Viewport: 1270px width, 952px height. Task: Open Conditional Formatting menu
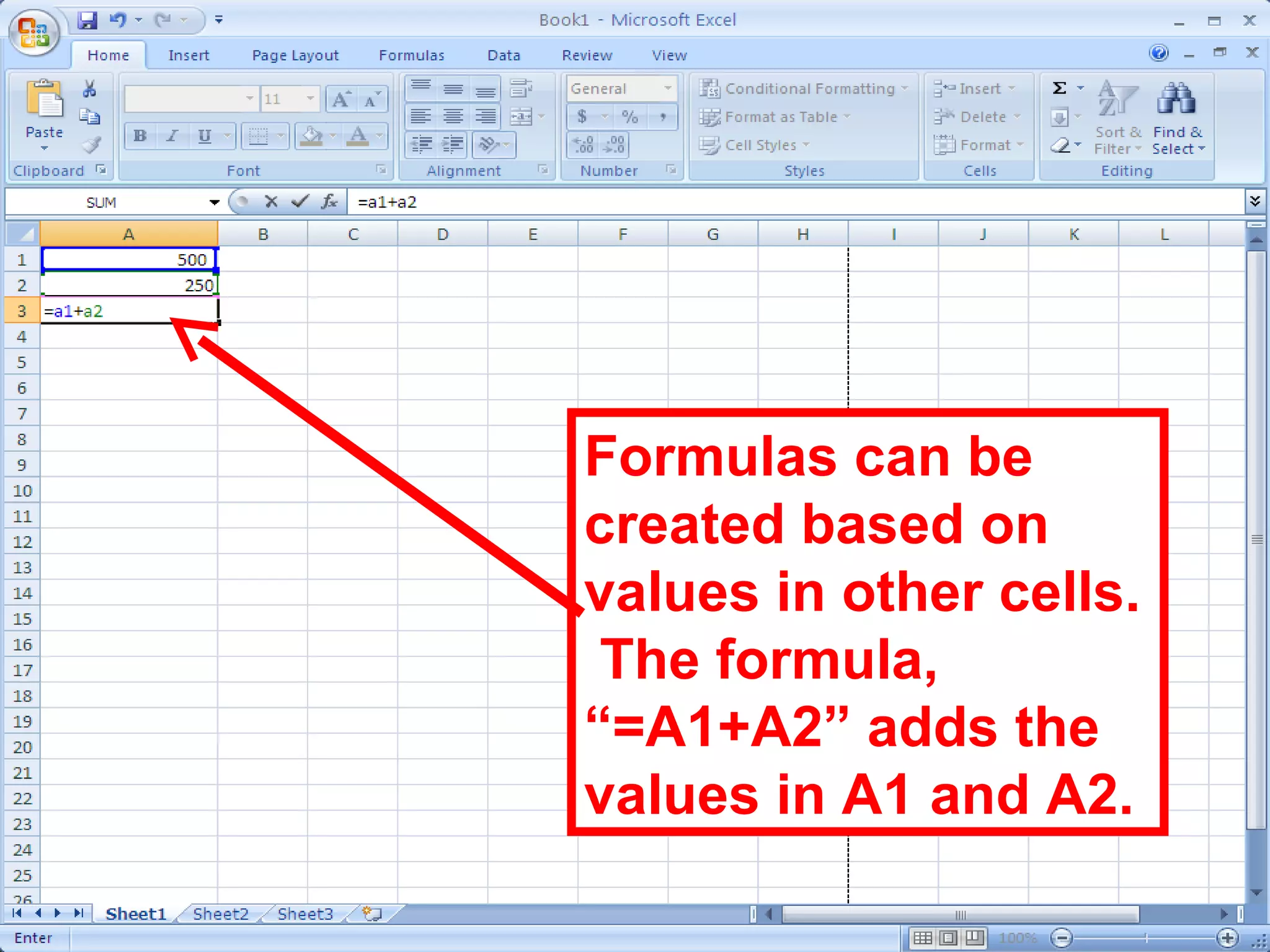[x=804, y=89]
